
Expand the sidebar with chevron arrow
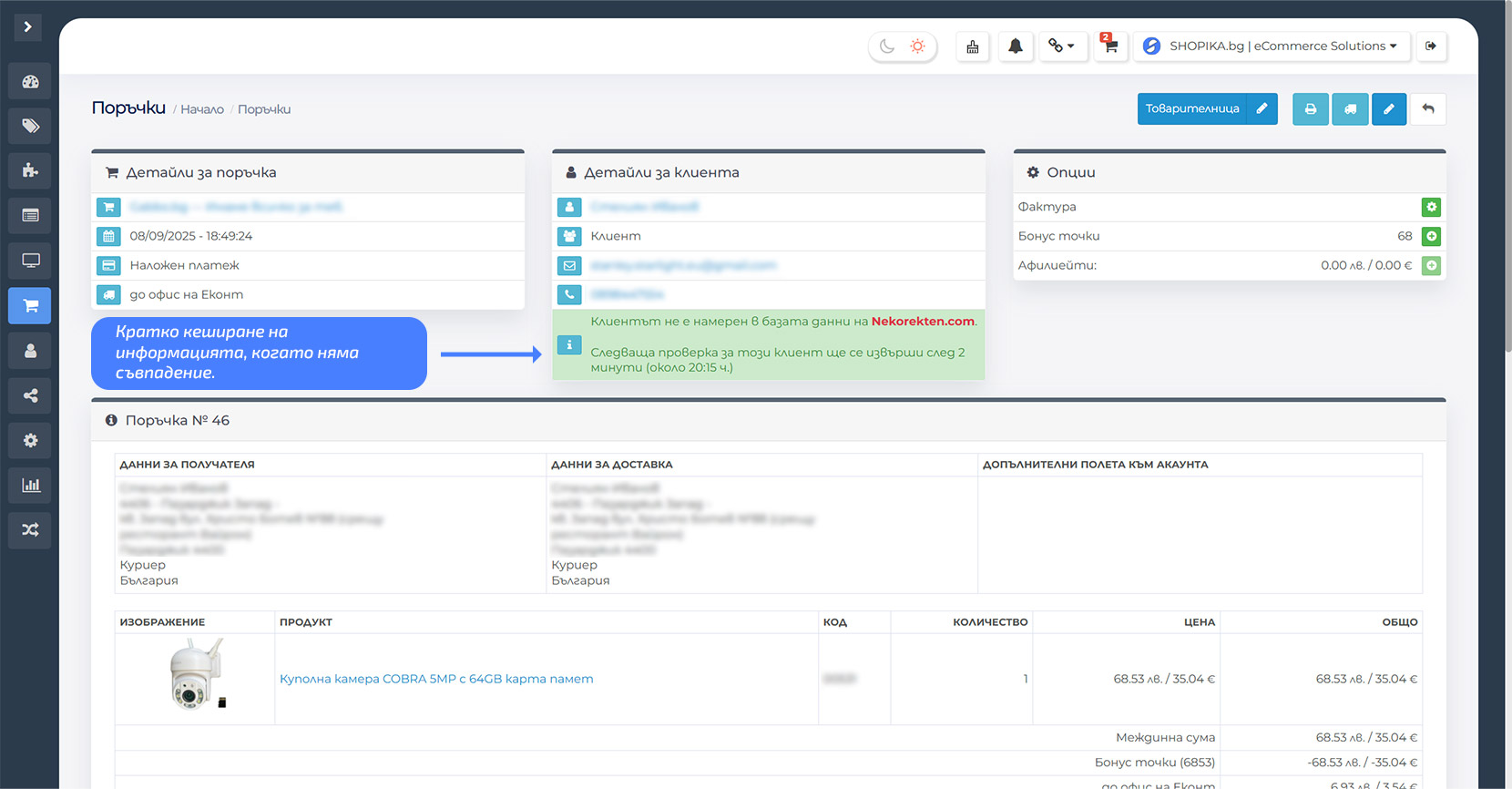(27, 27)
